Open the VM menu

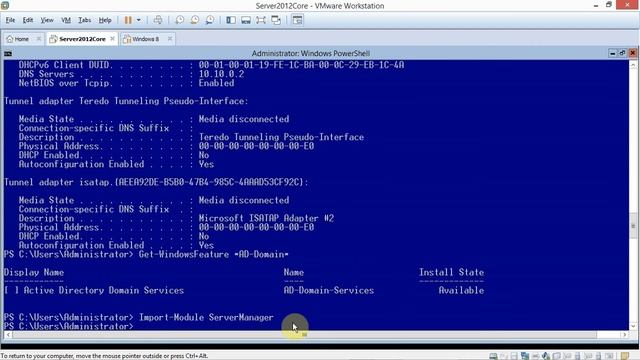66,20
